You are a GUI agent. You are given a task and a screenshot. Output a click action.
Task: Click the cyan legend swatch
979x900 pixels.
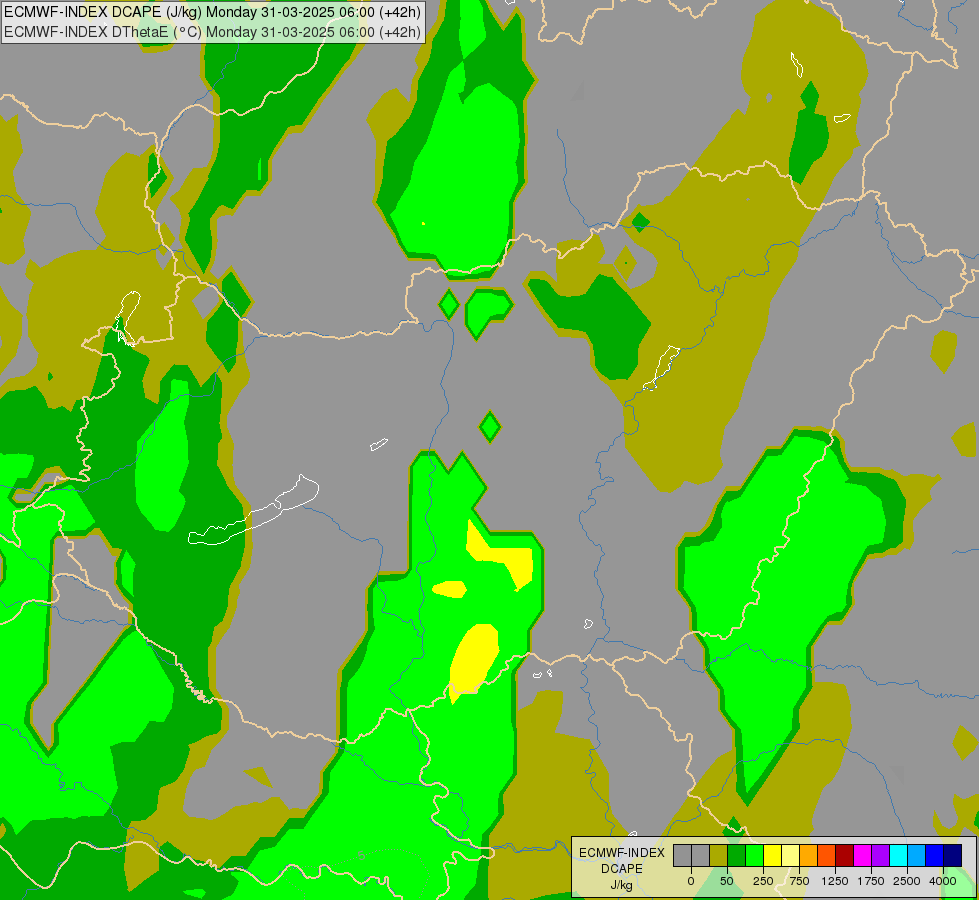click(898, 855)
